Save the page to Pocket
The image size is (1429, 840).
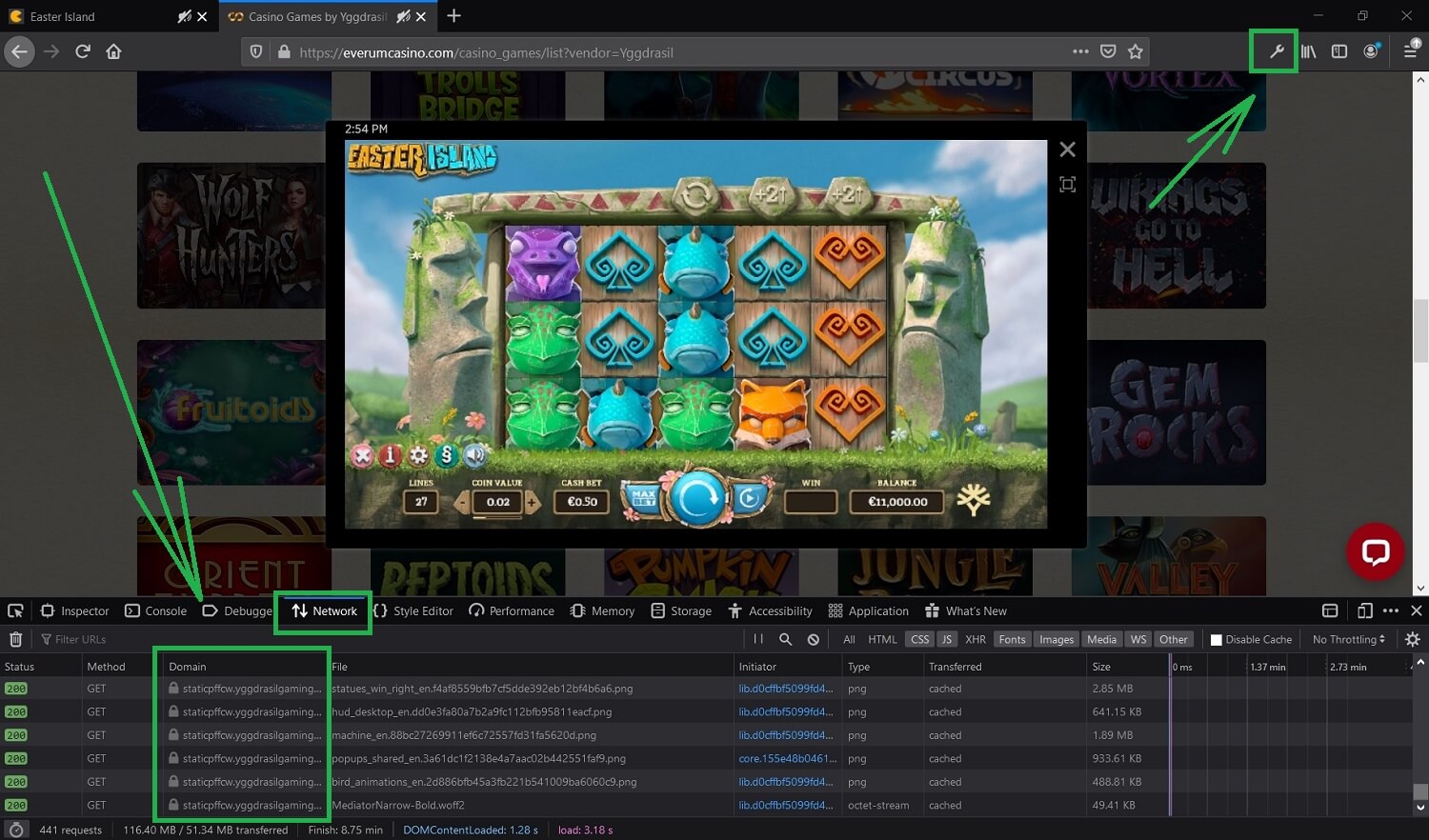(x=1108, y=51)
